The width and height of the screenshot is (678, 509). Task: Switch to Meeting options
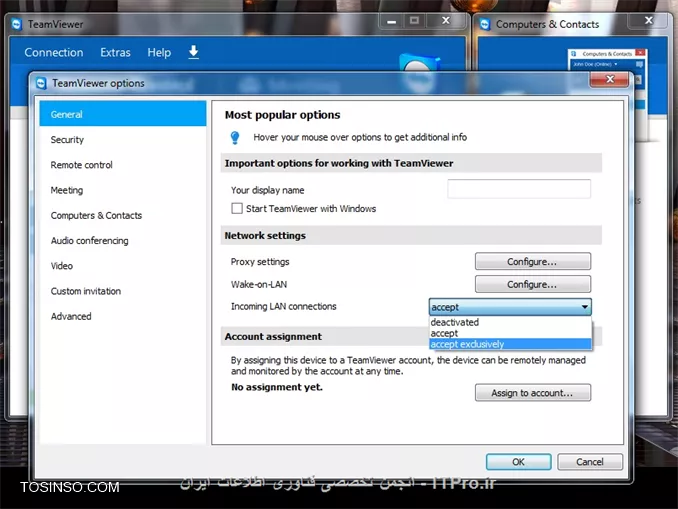[x=123, y=190]
